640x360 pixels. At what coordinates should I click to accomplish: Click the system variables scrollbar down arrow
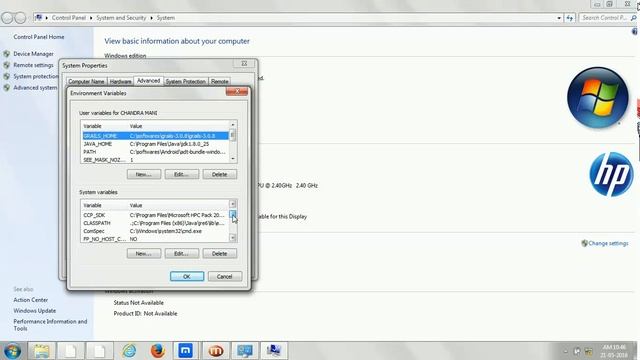pyautogui.click(x=233, y=238)
